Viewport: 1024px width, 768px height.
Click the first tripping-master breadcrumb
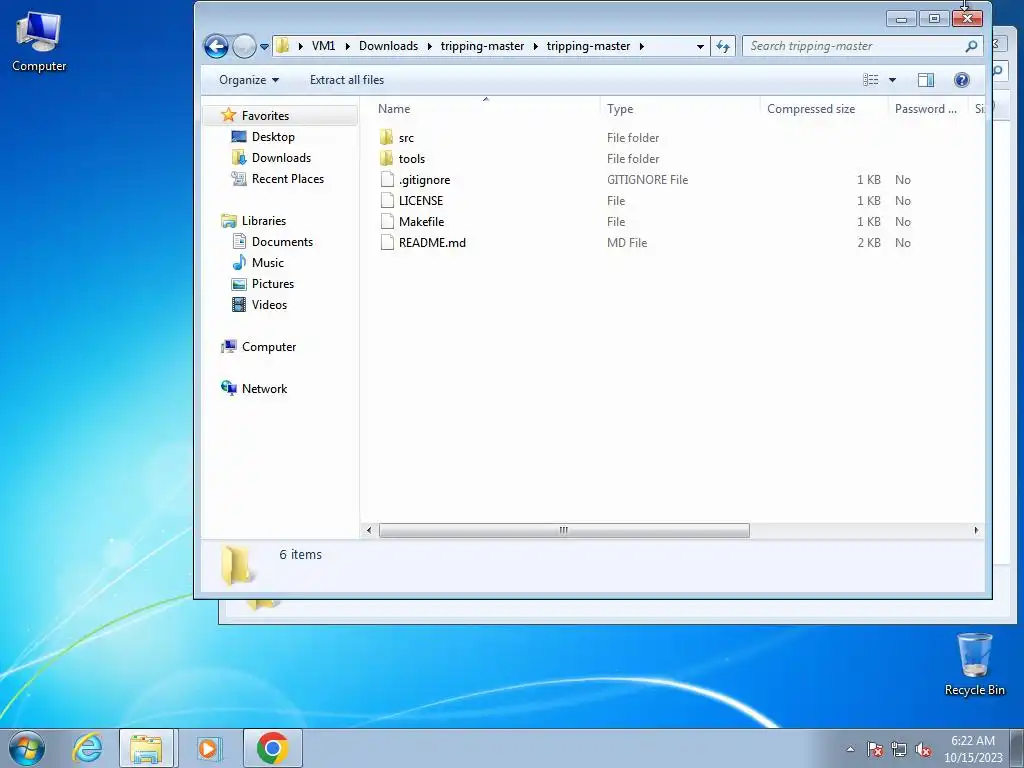point(482,46)
